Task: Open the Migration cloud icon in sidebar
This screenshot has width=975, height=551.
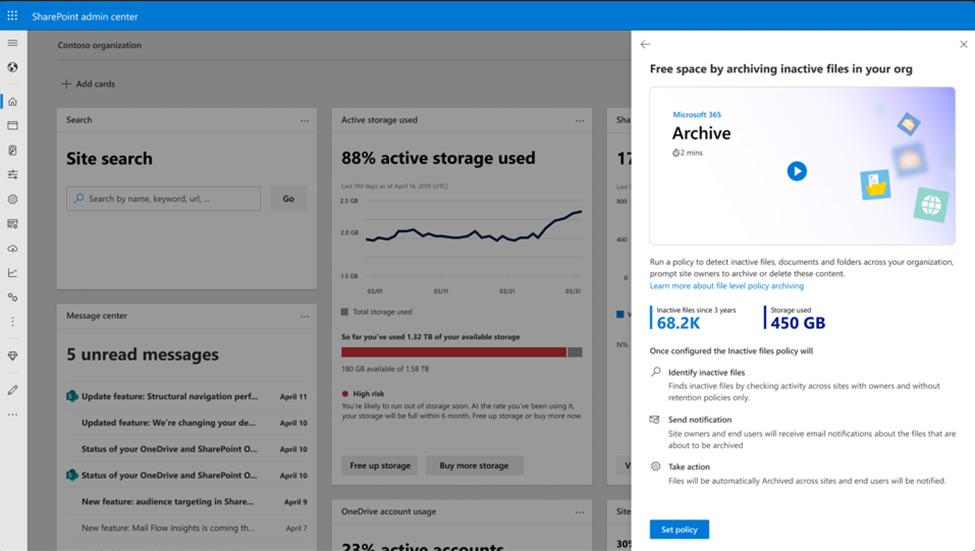Action: [x=12, y=248]
